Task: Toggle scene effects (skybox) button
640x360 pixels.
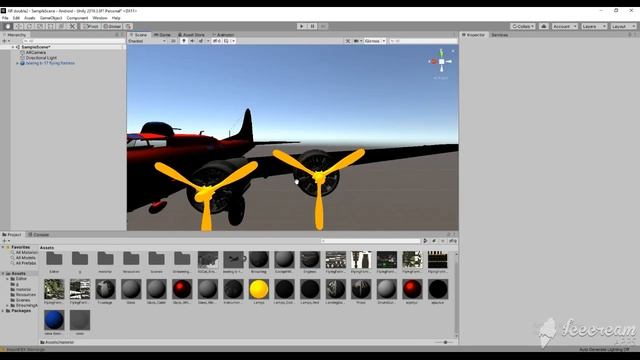Action: point(201,41)
